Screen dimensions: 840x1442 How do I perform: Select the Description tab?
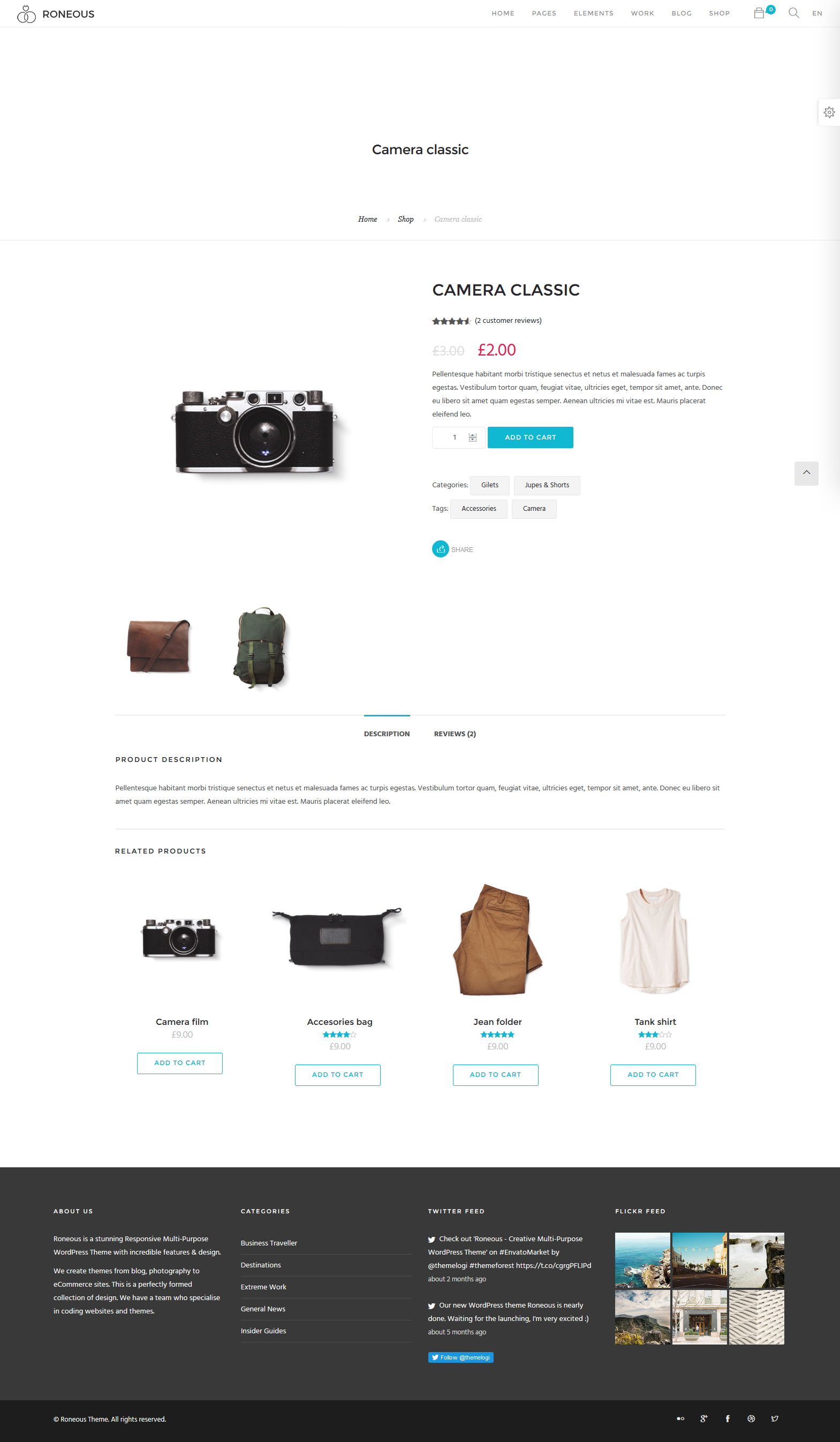387,734
